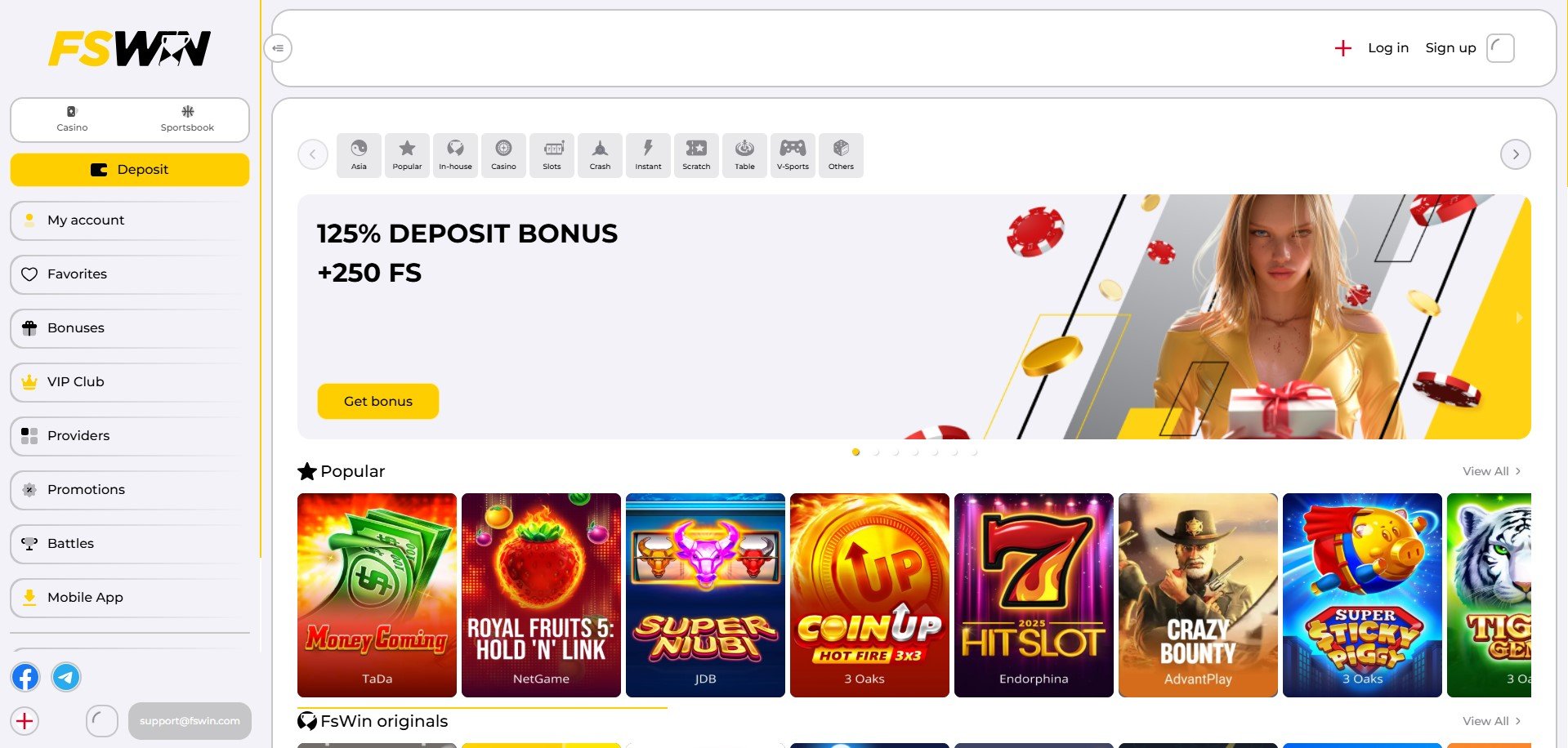This screenshot has width=1568, height=748.
Task: Click the Get bonus button
Action: 377,401
